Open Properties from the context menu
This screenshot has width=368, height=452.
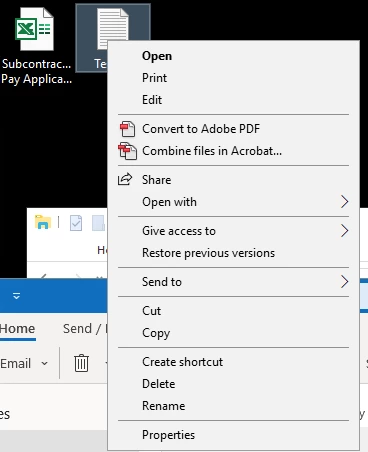point(233,435)
